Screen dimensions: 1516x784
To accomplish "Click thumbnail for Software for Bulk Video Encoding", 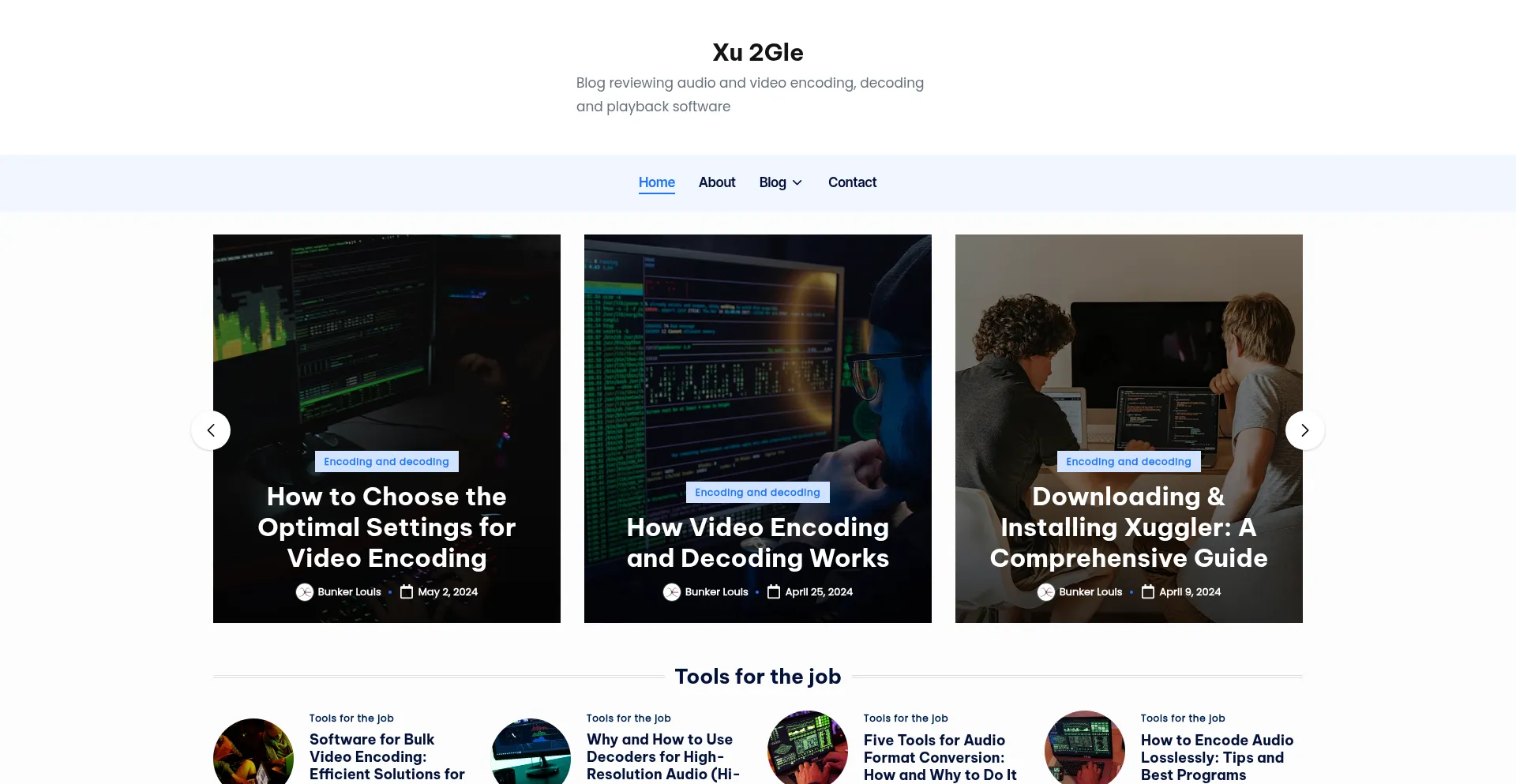I will click(253, 751).
